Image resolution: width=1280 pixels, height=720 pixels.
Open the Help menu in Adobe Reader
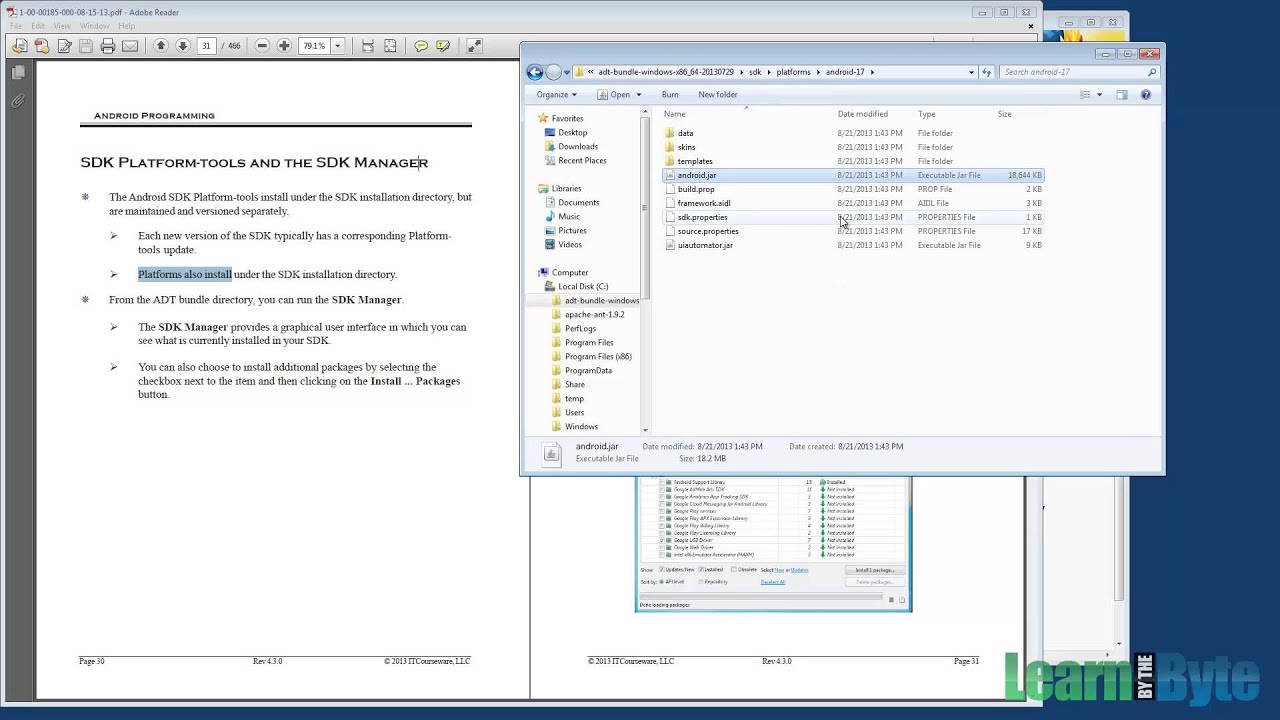point(127,26)
